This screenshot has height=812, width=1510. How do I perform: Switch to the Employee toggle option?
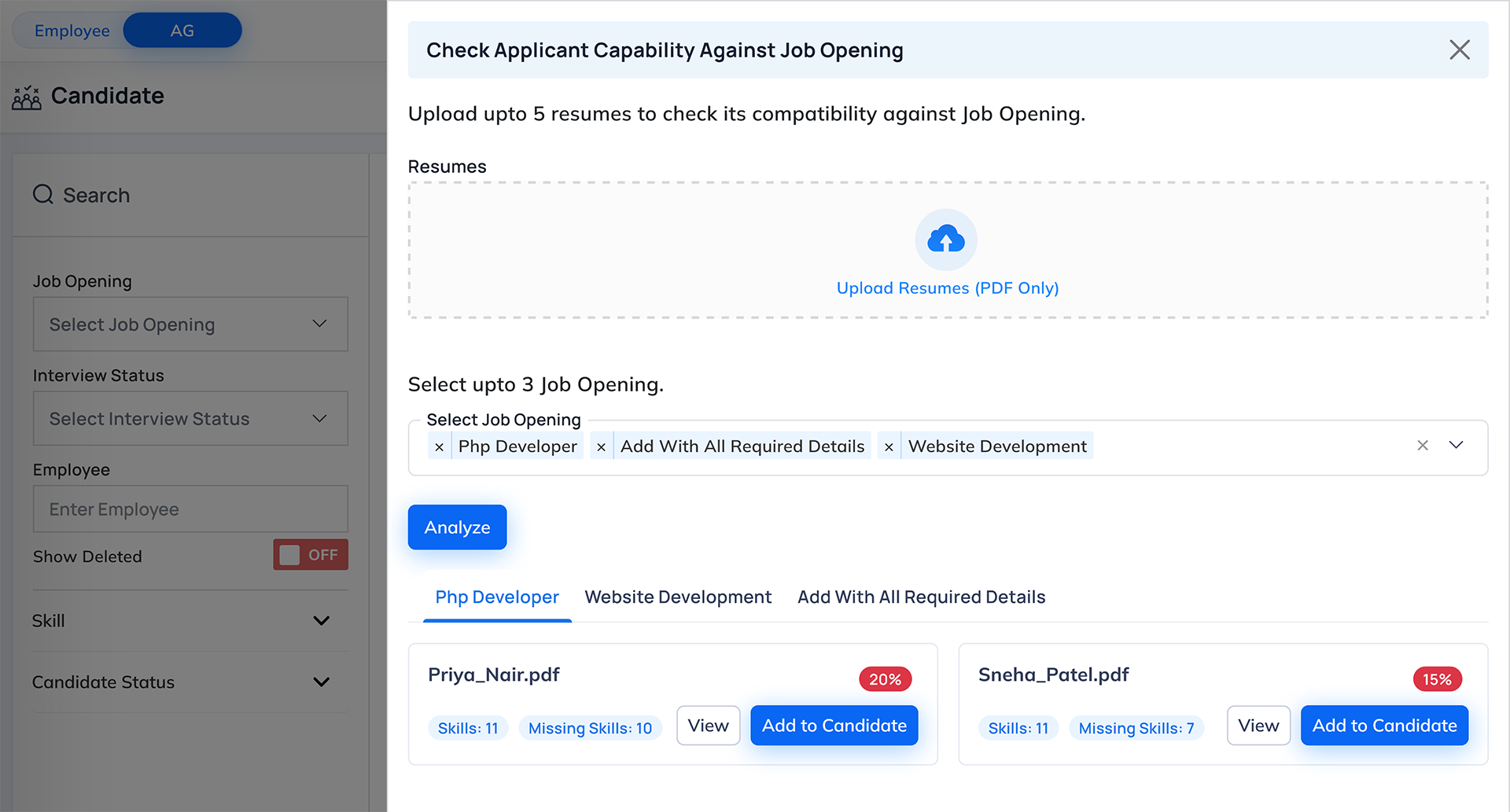(72, 31)
